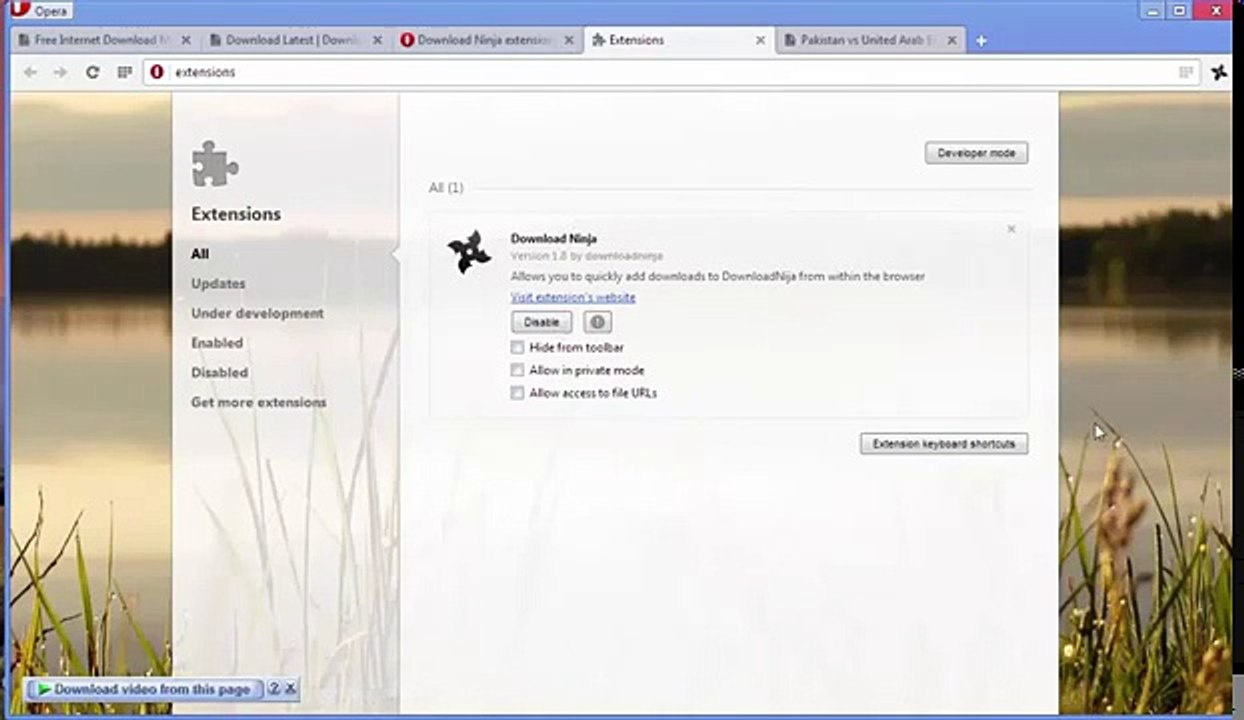The image size is (1244, 720).
Task: Enable Allow in private mode
Action: [517, 370]
